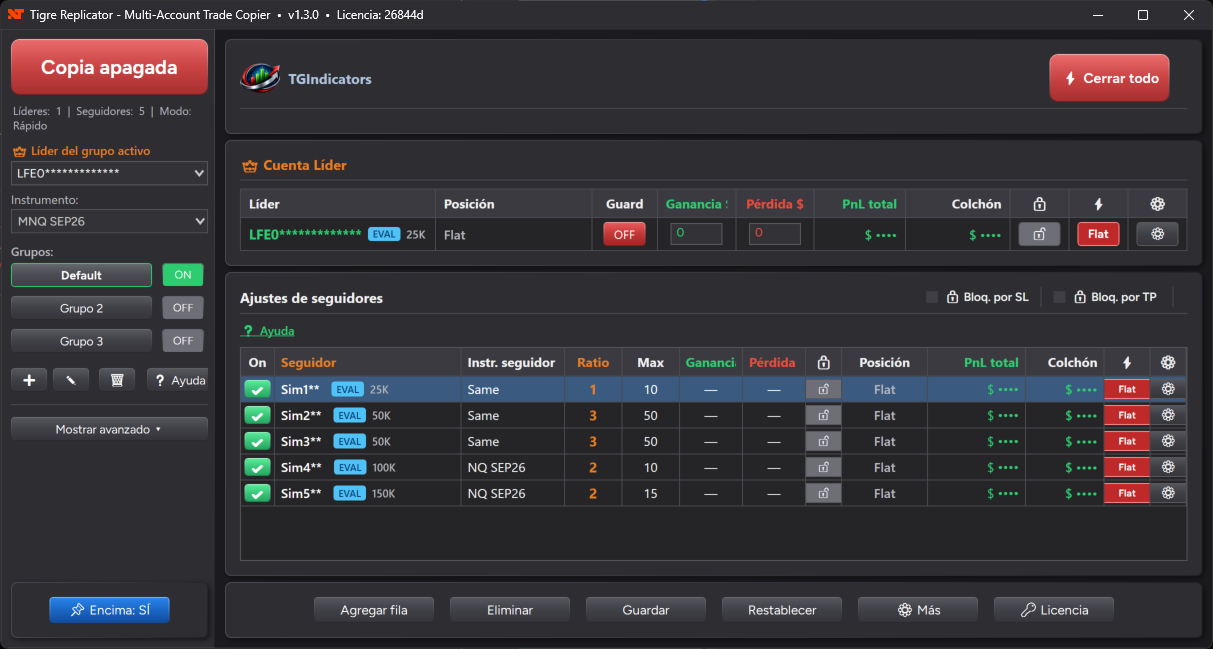Click Flat button for Sim2** row

tap(1127, 415)
